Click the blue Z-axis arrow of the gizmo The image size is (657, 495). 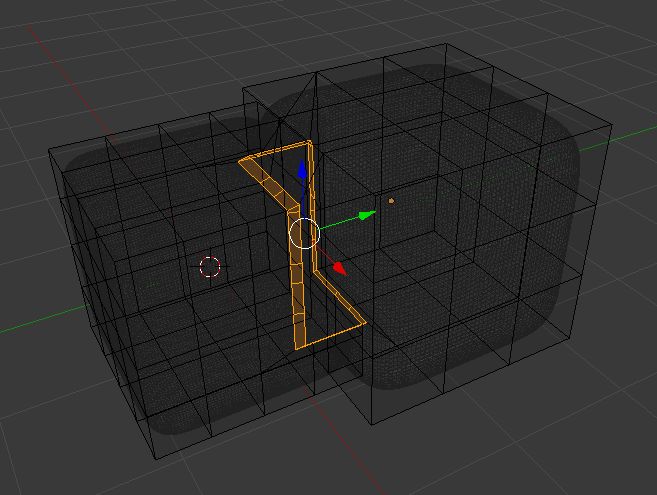303,169
